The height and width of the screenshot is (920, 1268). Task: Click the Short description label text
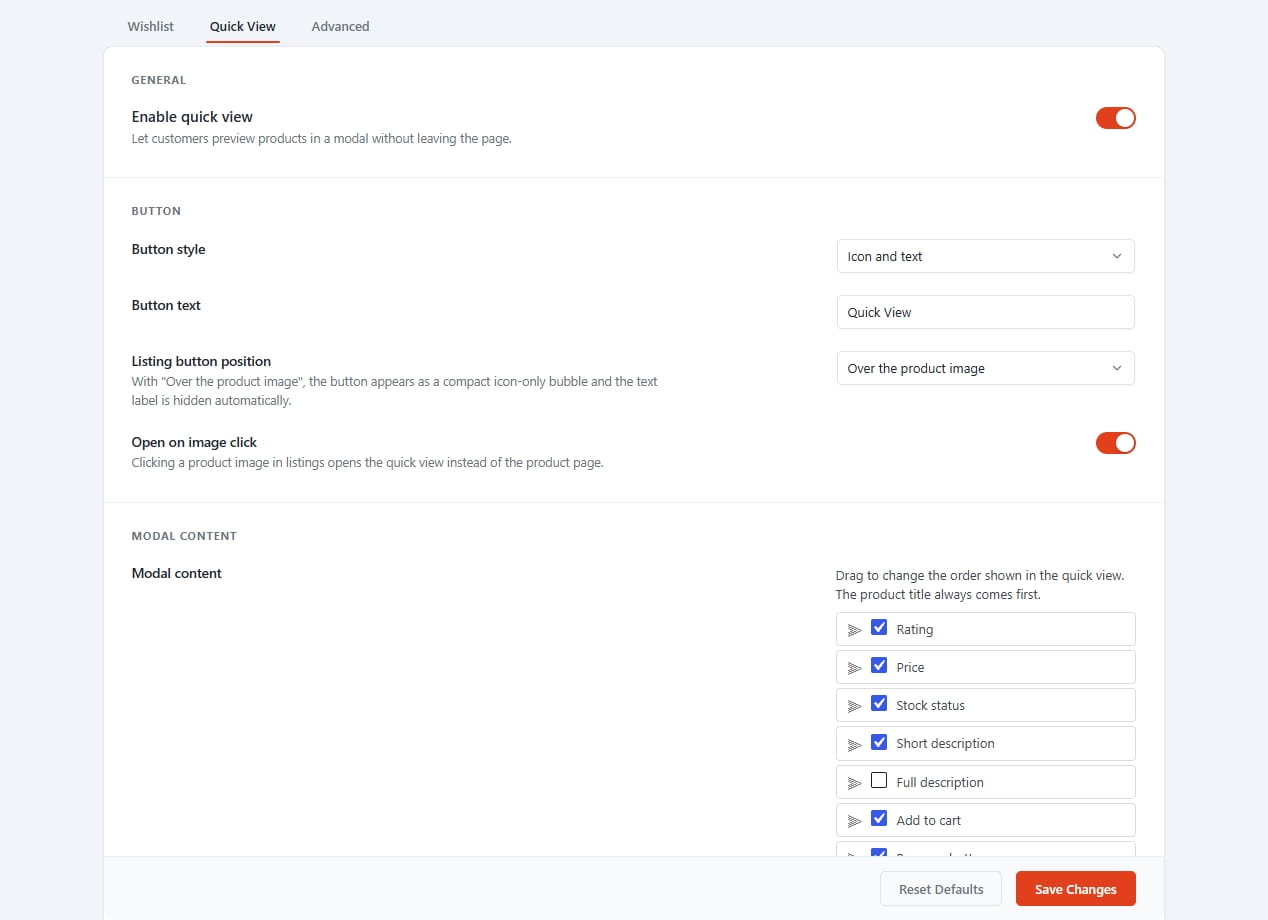pyautogui.click(x=945, y=744)
